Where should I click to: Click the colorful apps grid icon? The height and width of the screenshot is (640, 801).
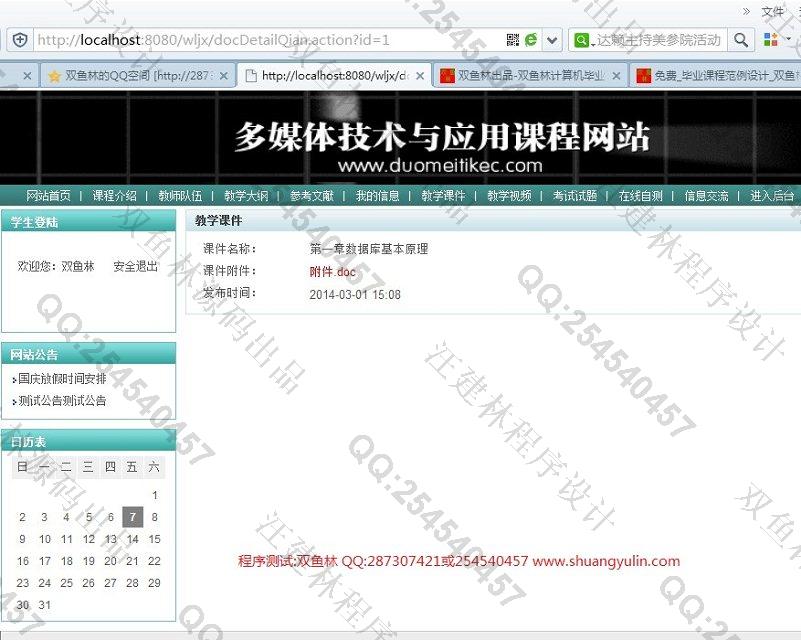point(771,40)
